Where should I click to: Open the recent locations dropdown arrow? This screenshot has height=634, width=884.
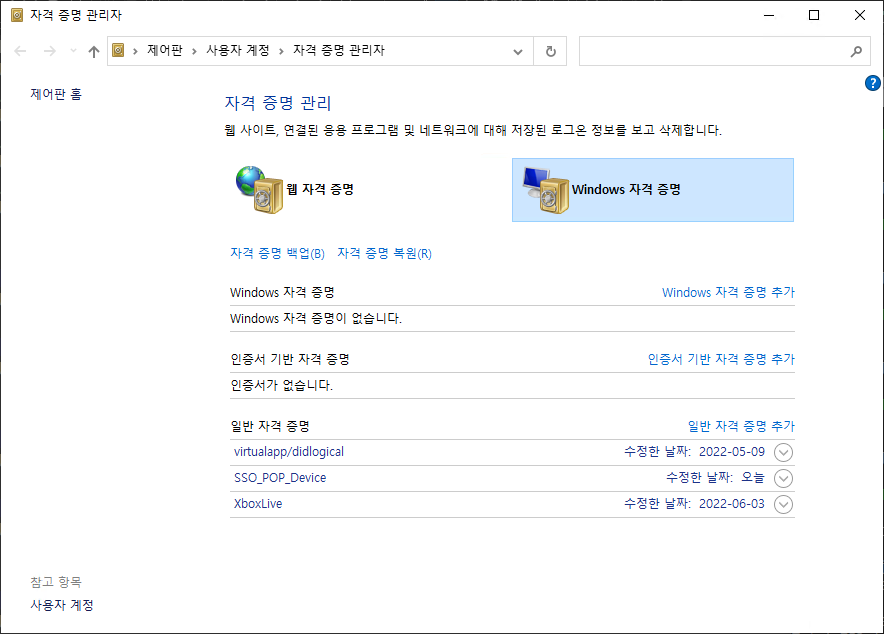click(73, 51)
